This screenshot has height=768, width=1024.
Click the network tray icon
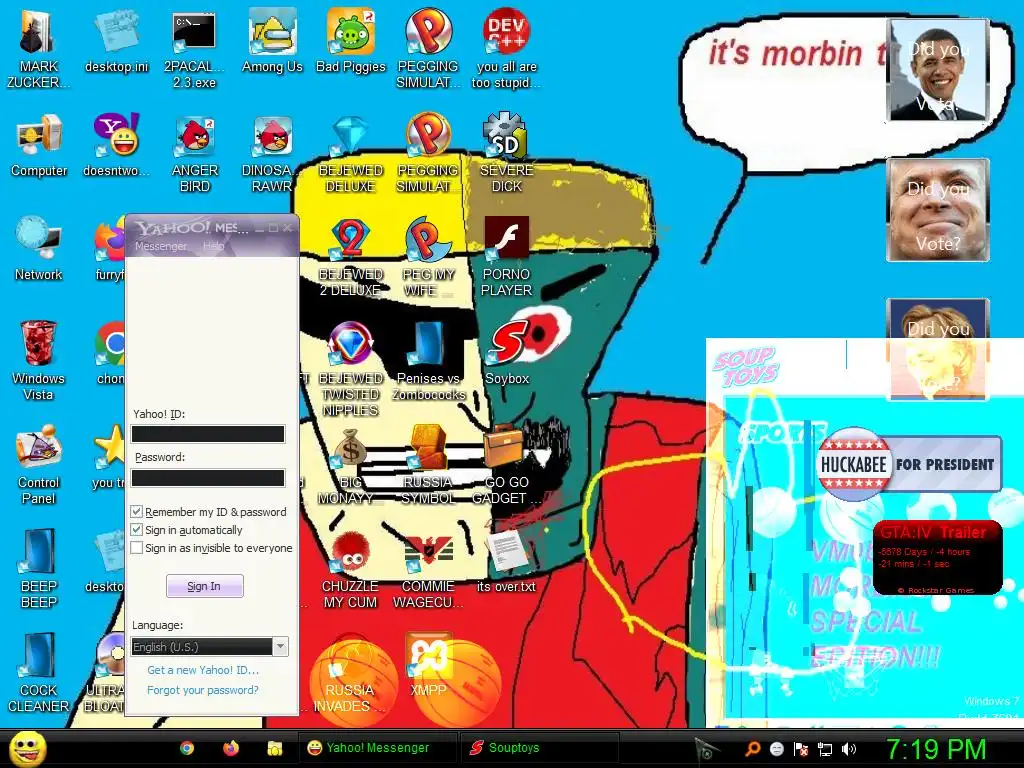point(825,749)
